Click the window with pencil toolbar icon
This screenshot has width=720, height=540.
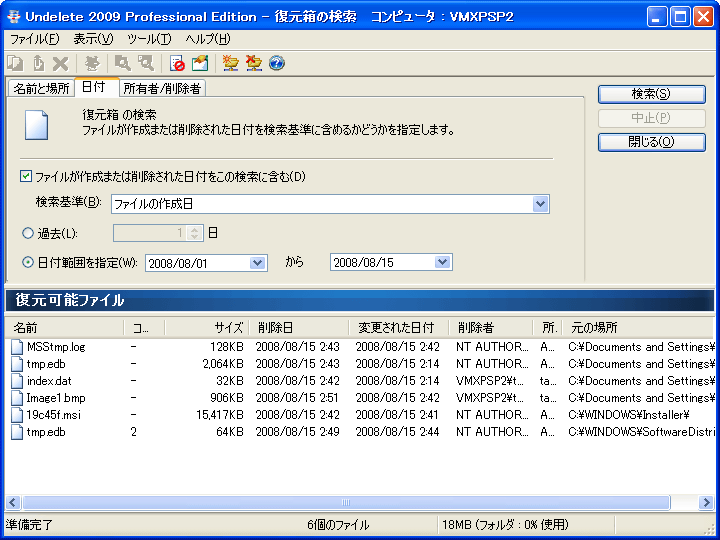[200, 63]
